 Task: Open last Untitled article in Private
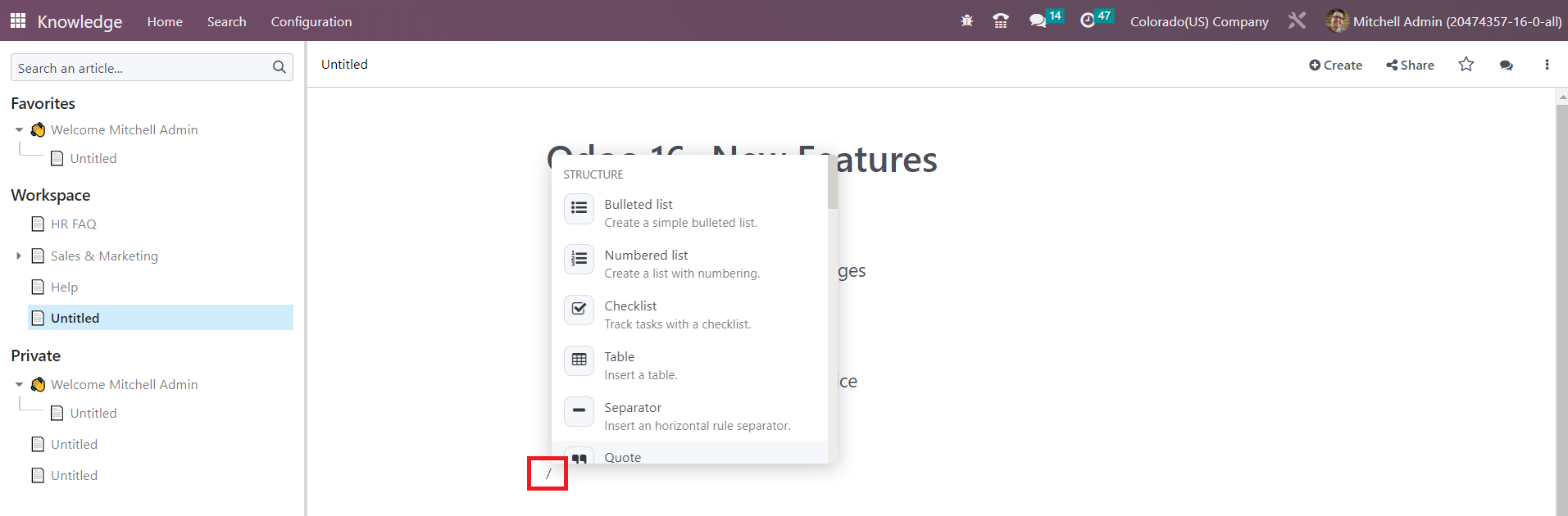(x=74, y=475)
